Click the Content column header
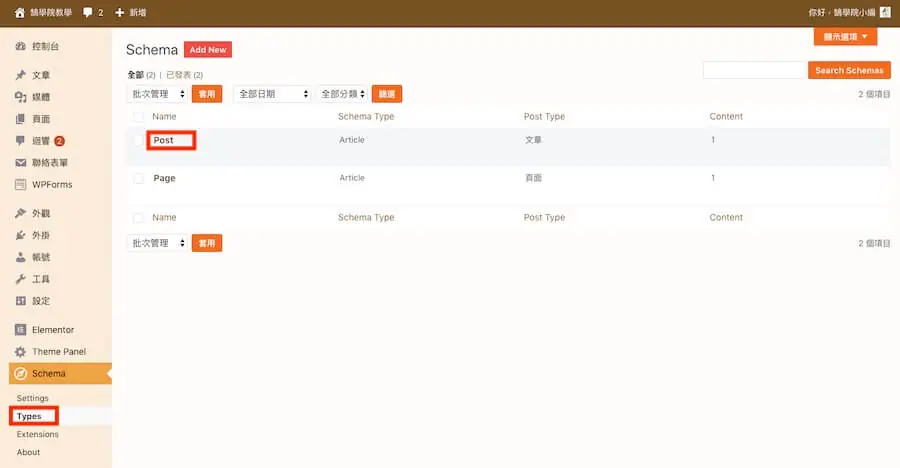900x468 pixels. pyautogui.click(x=726, y=117)
